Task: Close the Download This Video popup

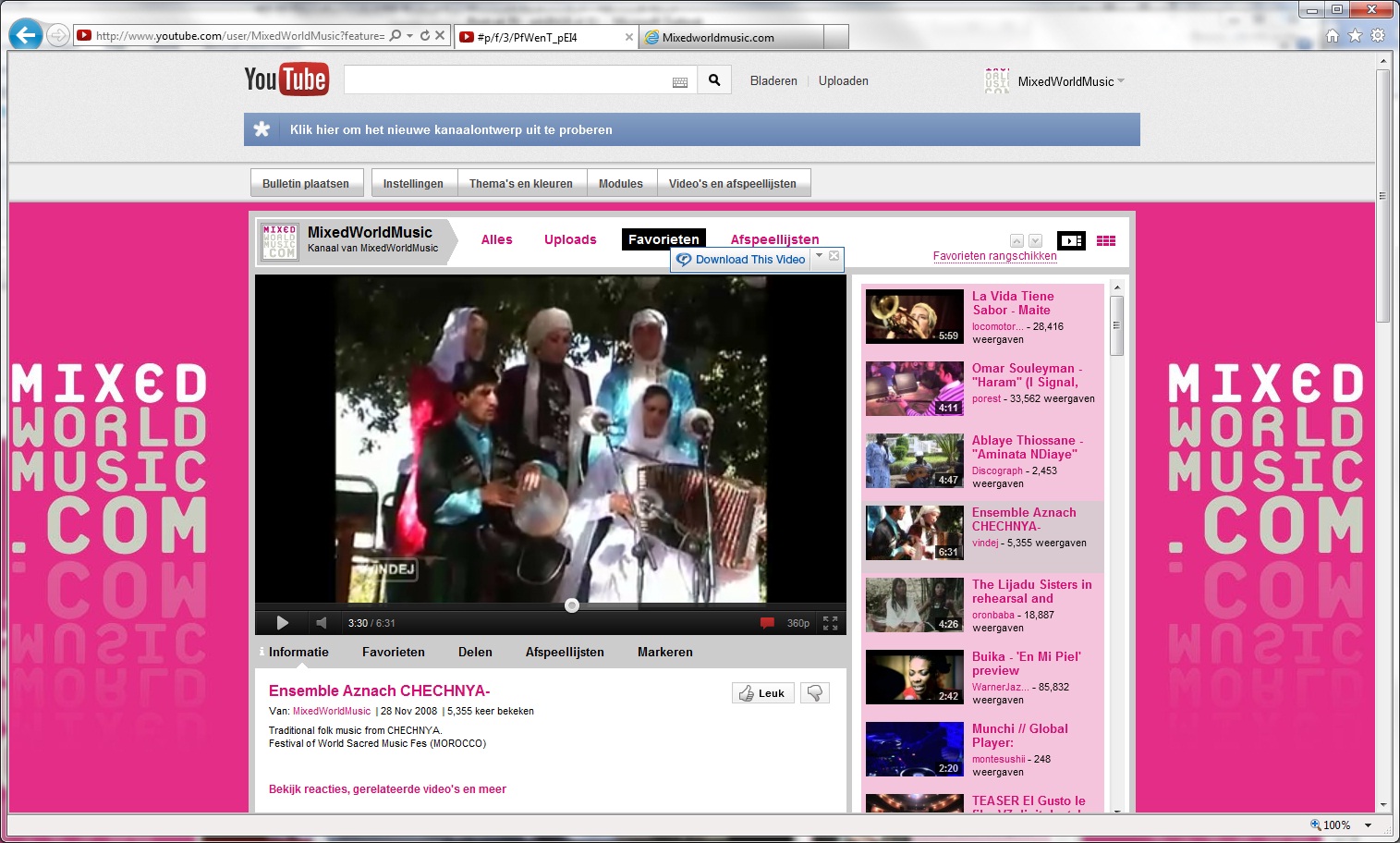Action: click(834, 256)
